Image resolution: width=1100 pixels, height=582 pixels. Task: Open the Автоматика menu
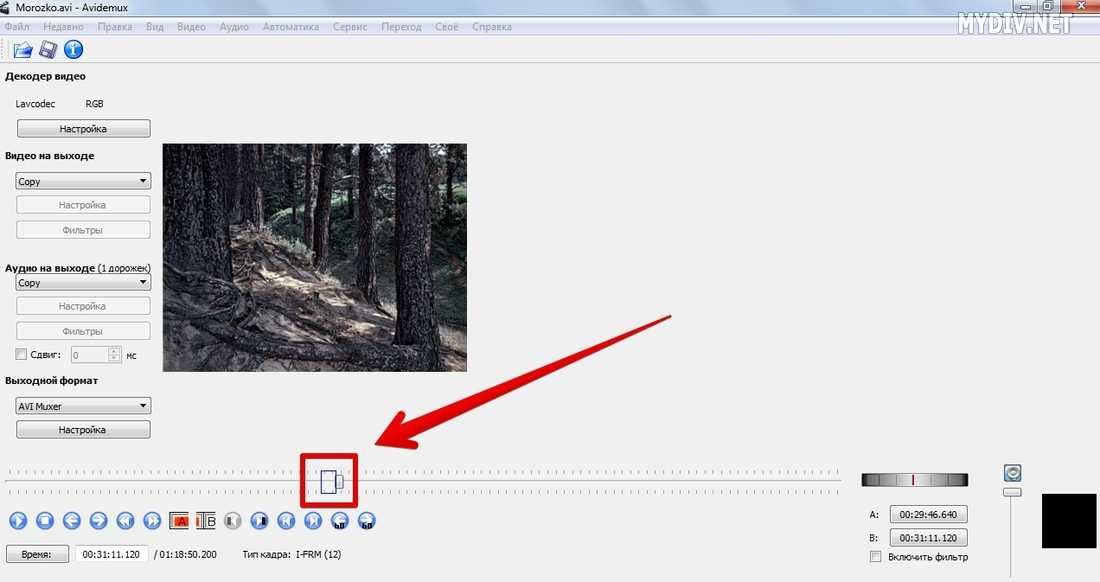[290, 27]
